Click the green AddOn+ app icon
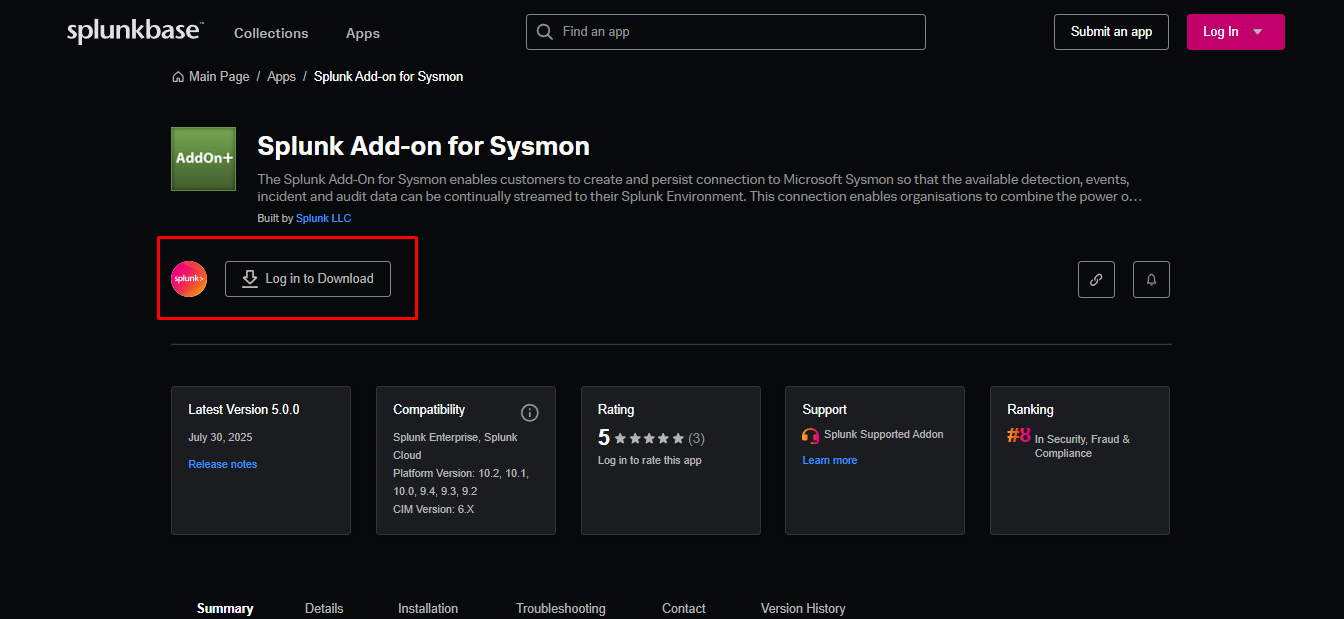The height and width of the screenshot is (619, 1344). tap(203, 159)
